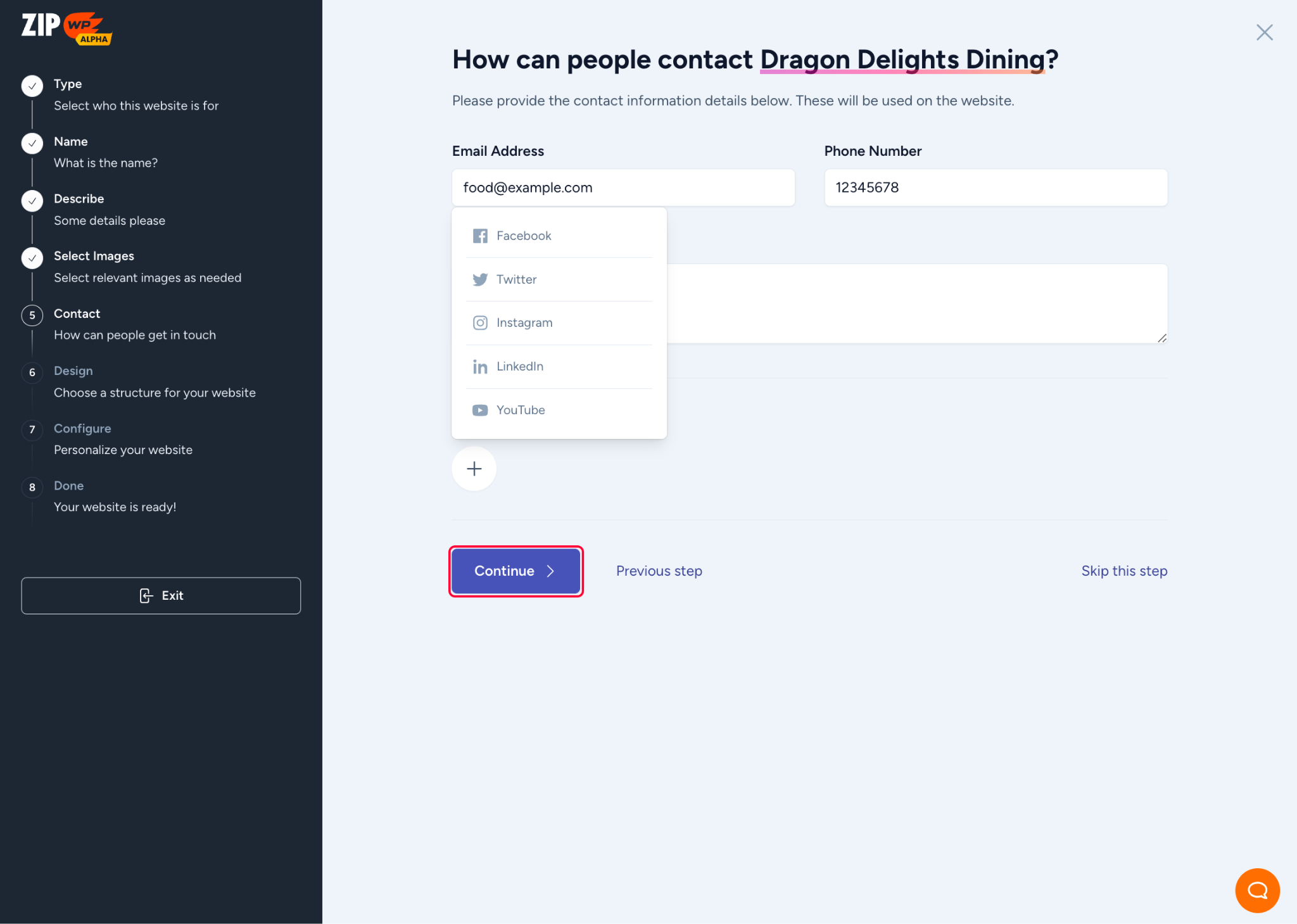Focus the Email Address input field
Viewport: 1297px width, 924px height.
623,187
